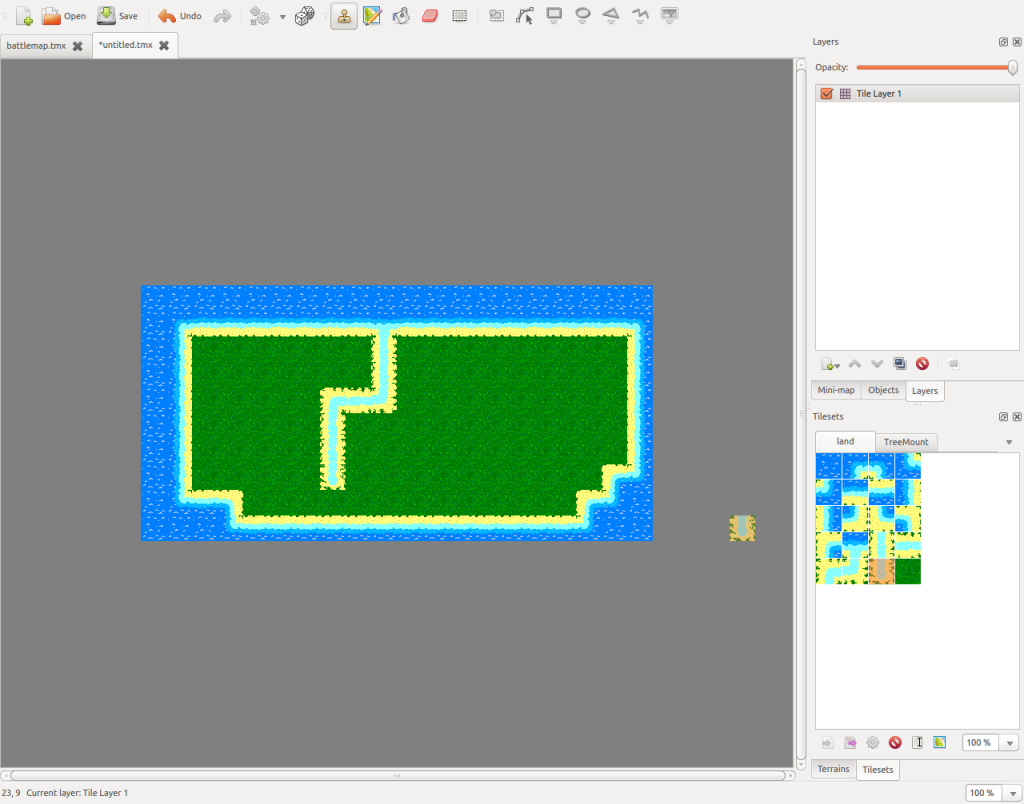Open the tileset list dropdown arrow

pos(1009,442)
